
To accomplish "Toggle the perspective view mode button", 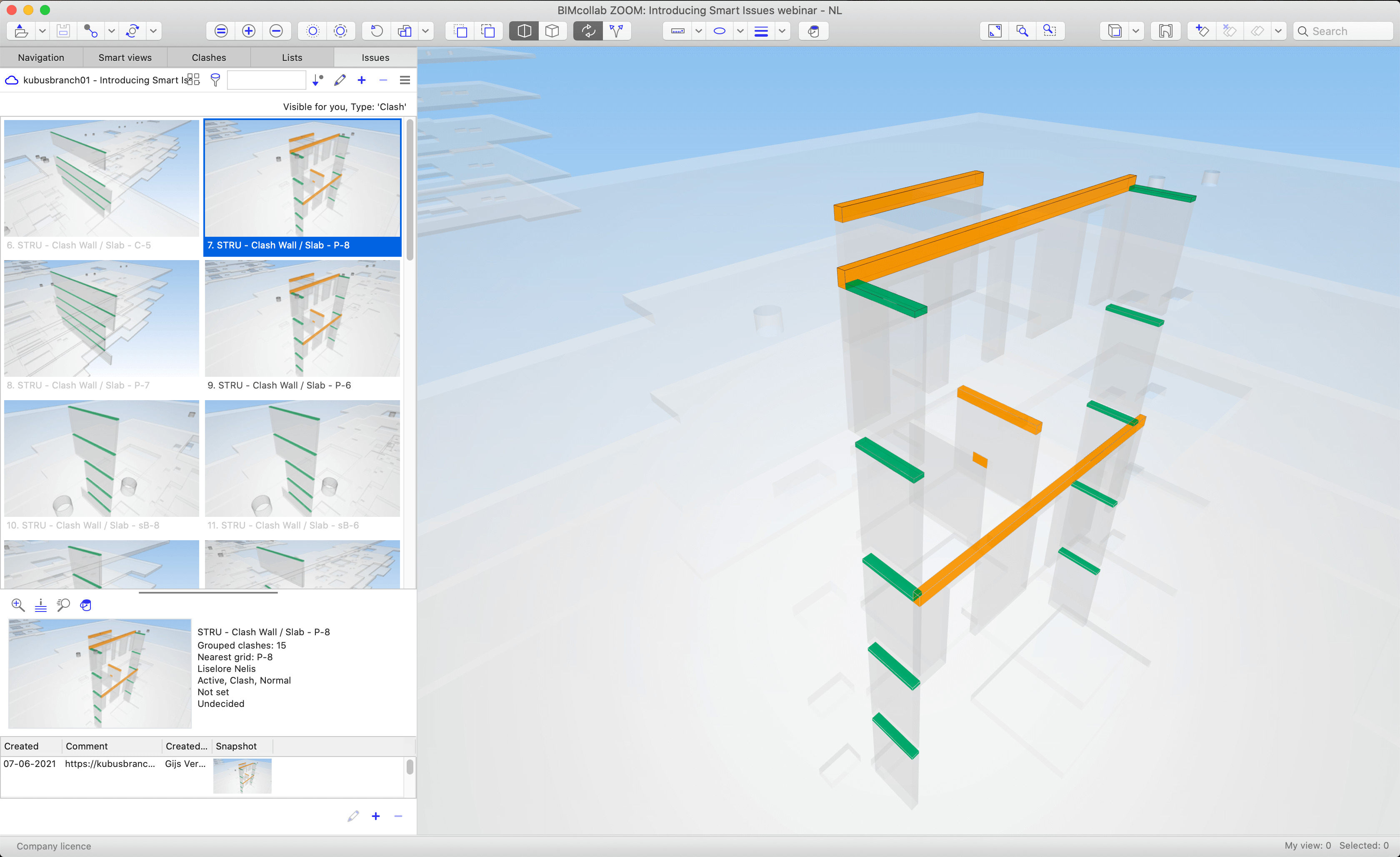I will coord(524,31).
